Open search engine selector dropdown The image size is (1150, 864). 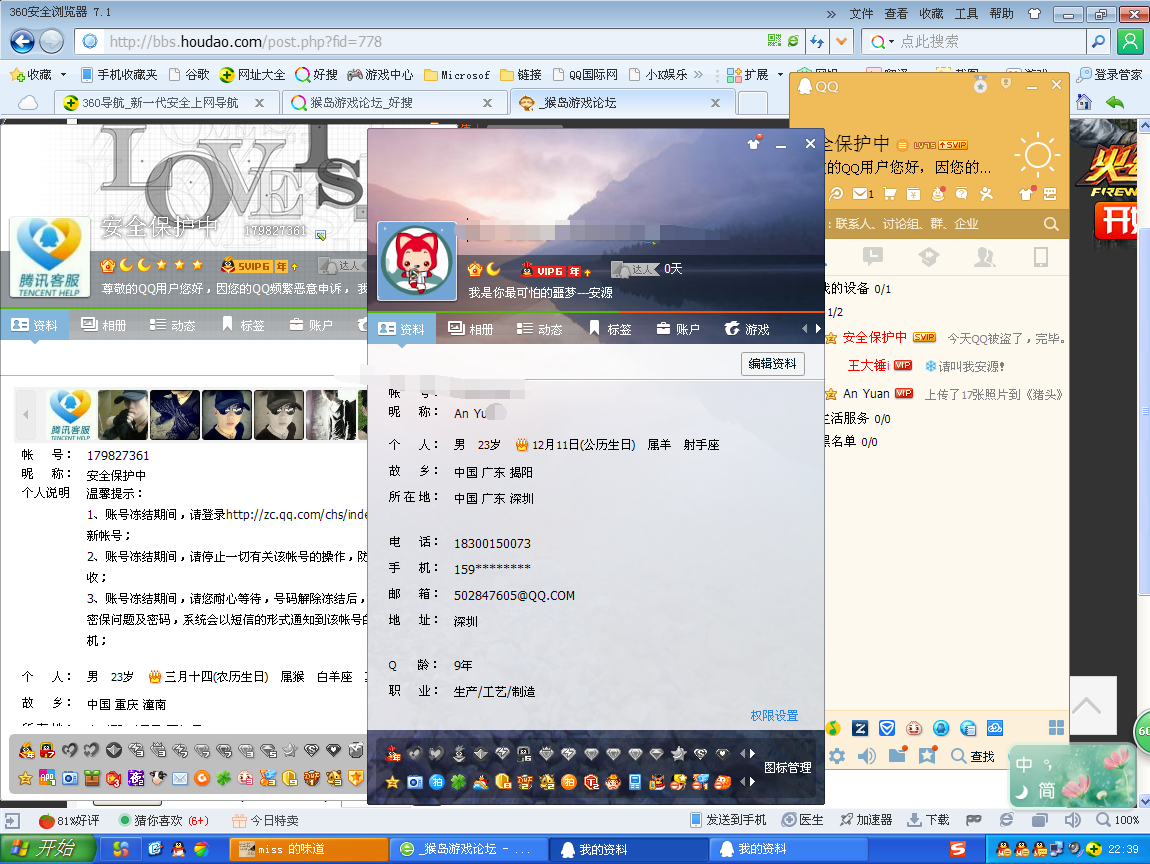[891, 42]
